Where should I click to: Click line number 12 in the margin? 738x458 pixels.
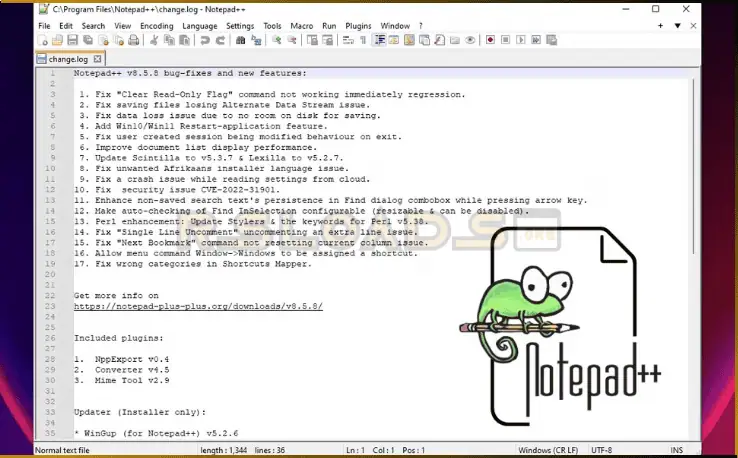(50, 190)
